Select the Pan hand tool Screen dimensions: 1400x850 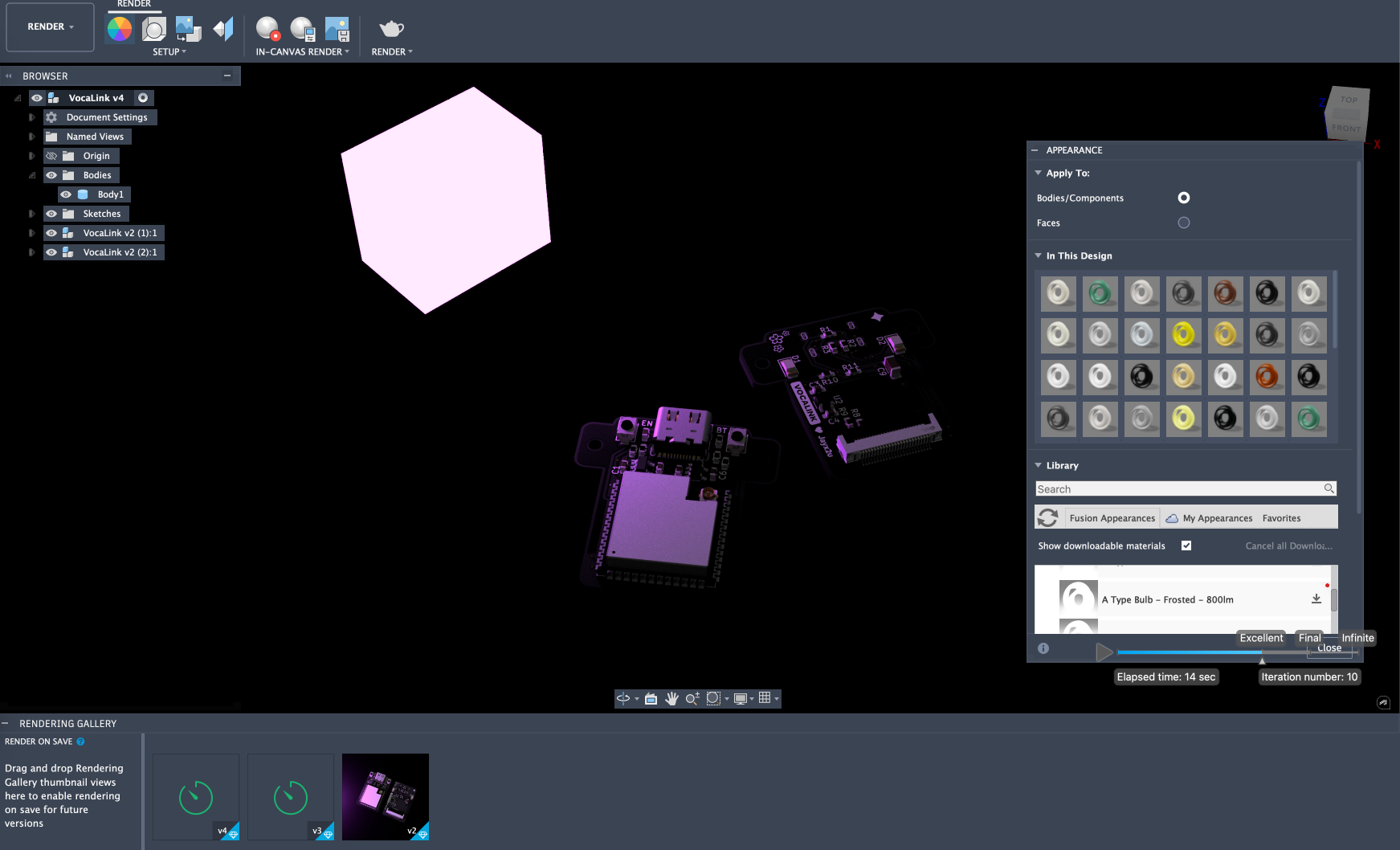671,699
